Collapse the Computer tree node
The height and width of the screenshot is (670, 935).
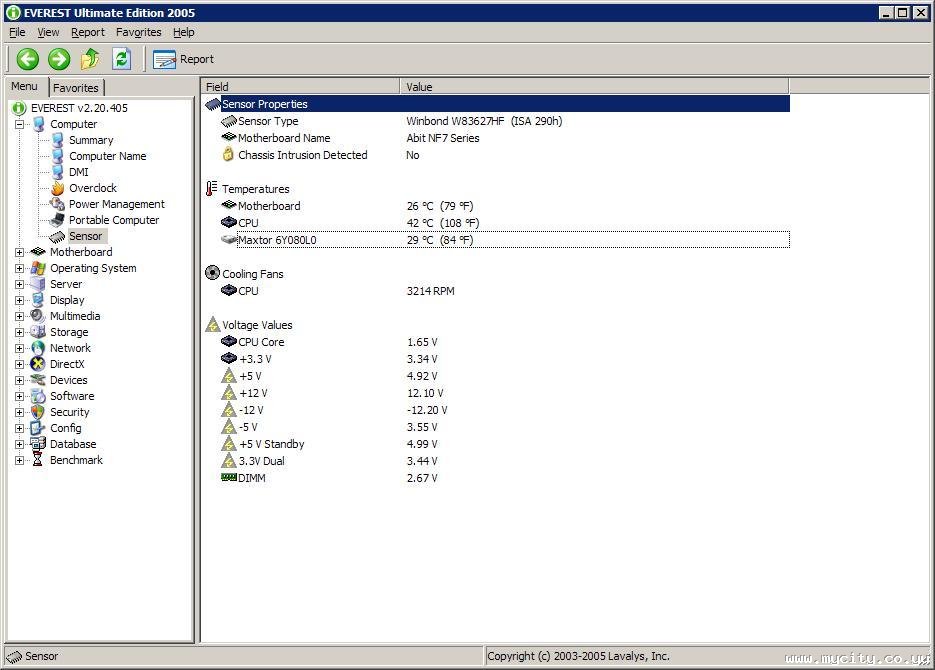(x=19, y=124)
